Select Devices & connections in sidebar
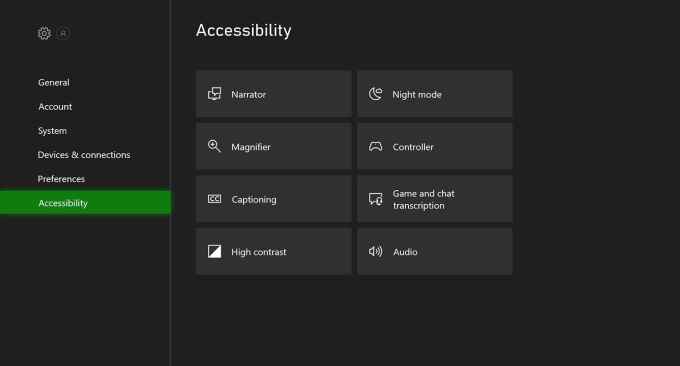The image size is (680, 366). [84, 155]
